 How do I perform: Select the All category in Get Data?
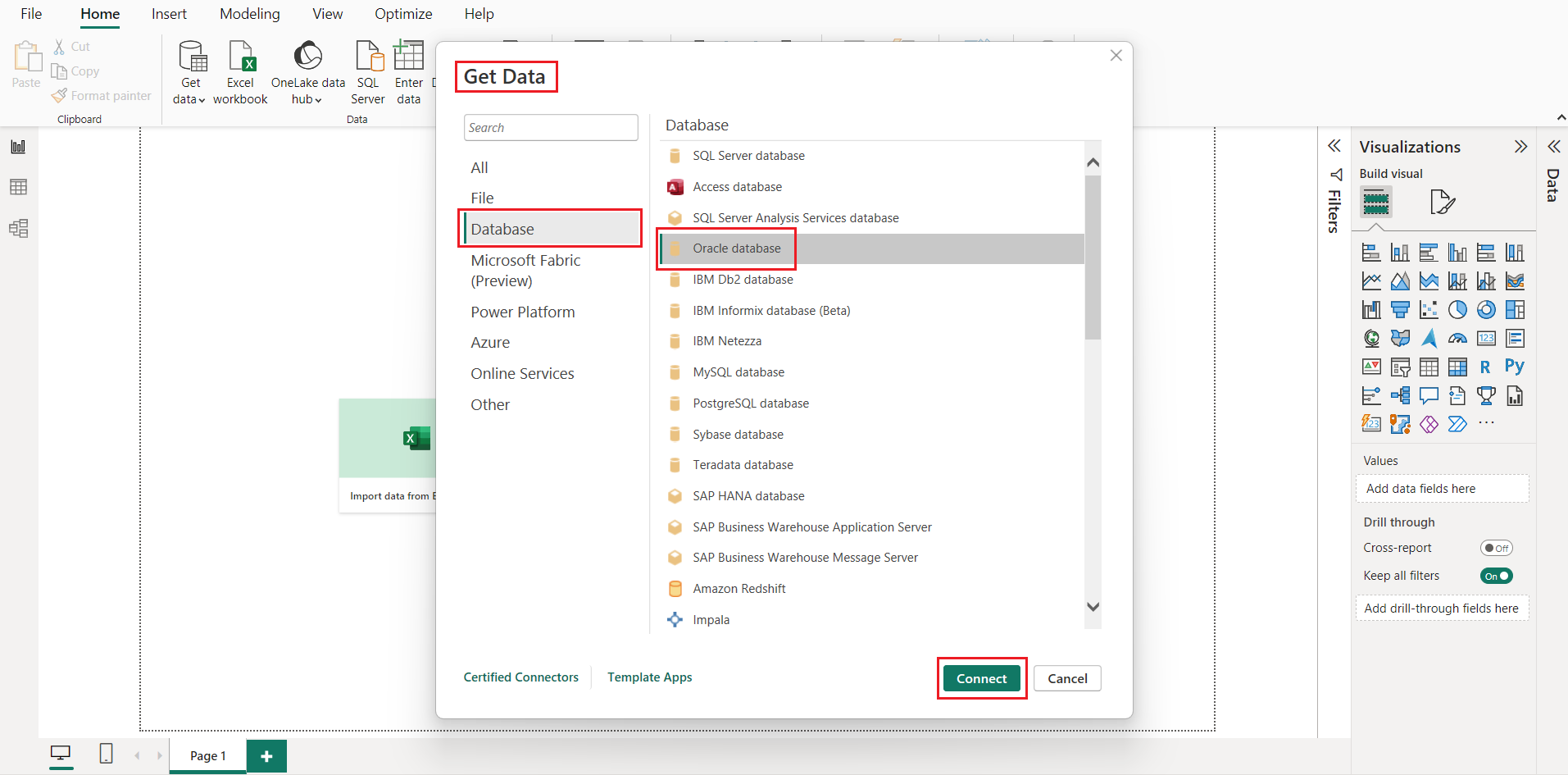tap(479, 168)
